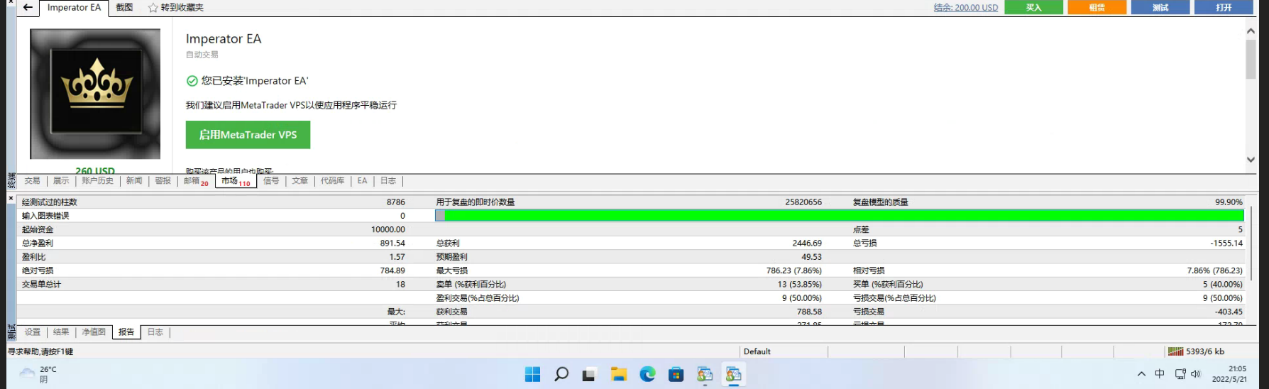1269x389 pixels.
Task: Open File Explorer from the taskbar
Action: point(619,374)
